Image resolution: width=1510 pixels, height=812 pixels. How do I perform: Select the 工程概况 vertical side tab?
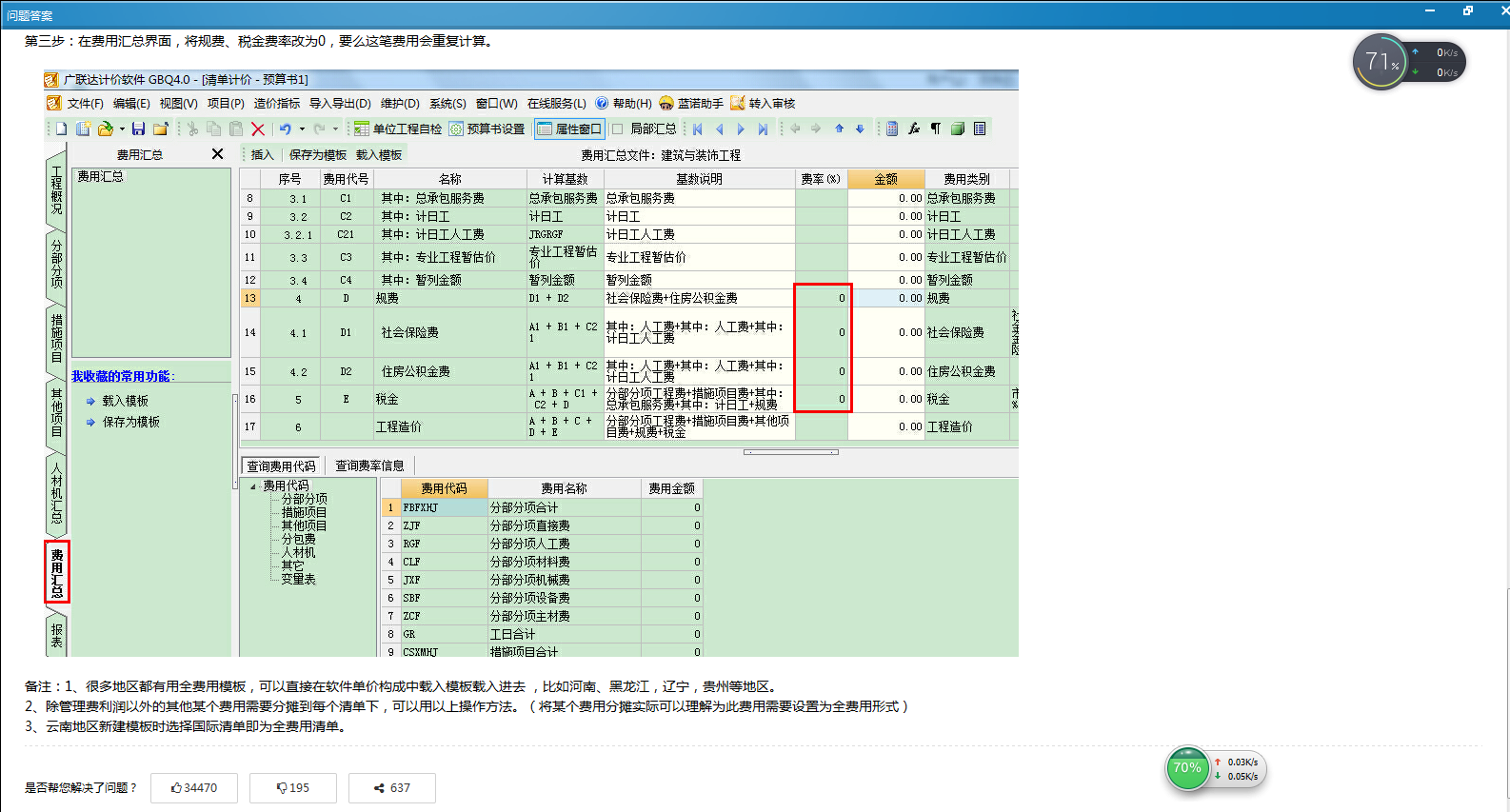click(x=56, y=189)
